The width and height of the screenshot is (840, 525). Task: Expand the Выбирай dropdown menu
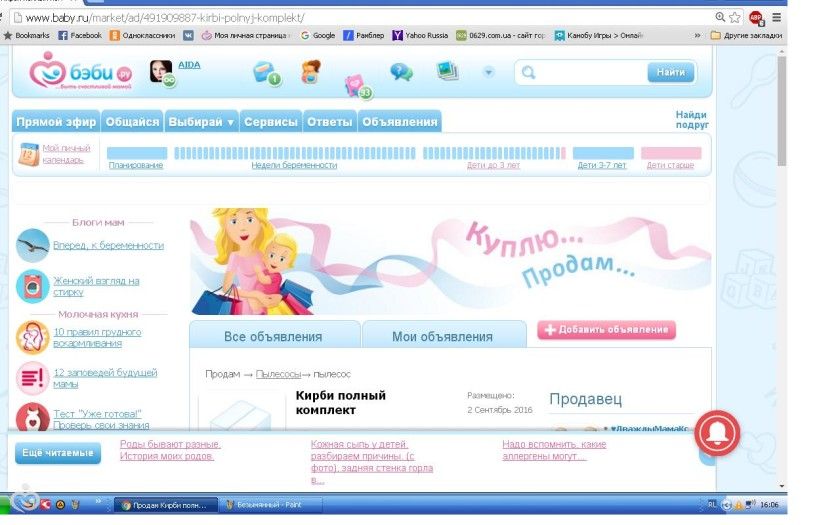click(201, 122)
